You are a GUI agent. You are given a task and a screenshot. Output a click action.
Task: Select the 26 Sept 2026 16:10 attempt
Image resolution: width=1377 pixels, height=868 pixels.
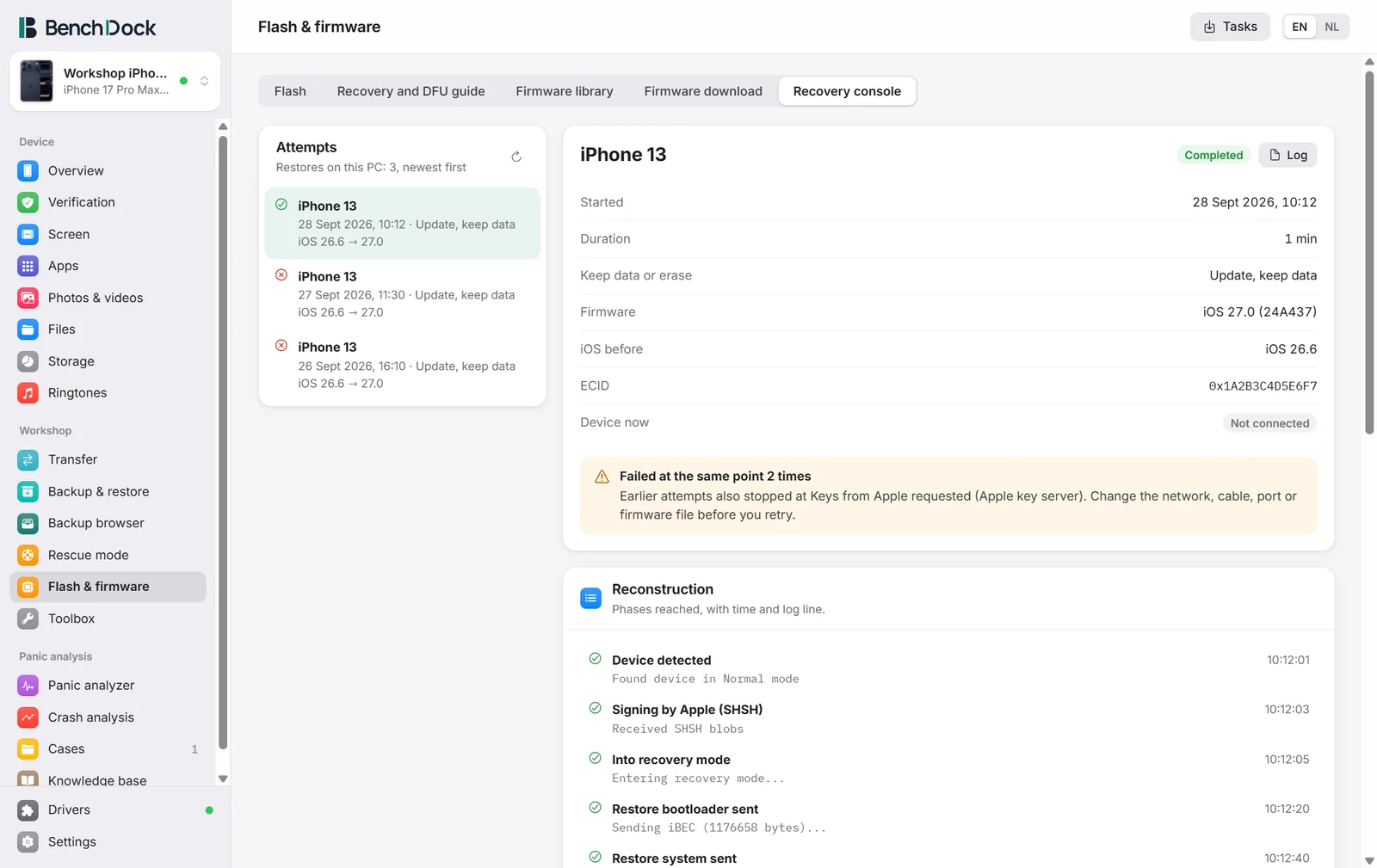[x=403, y=365]
